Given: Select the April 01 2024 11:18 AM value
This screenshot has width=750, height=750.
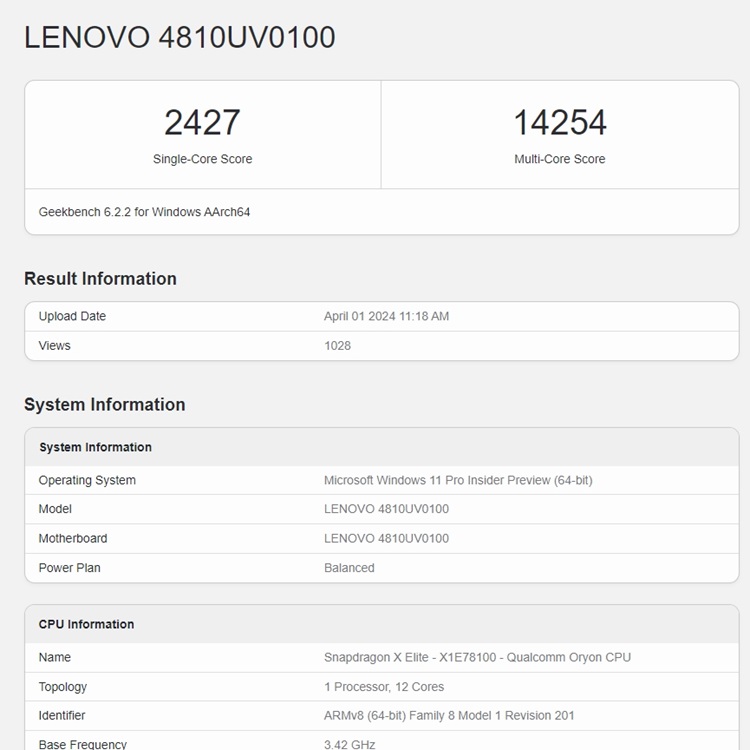Looking at the screenshot, I should [x=386, y=316].
